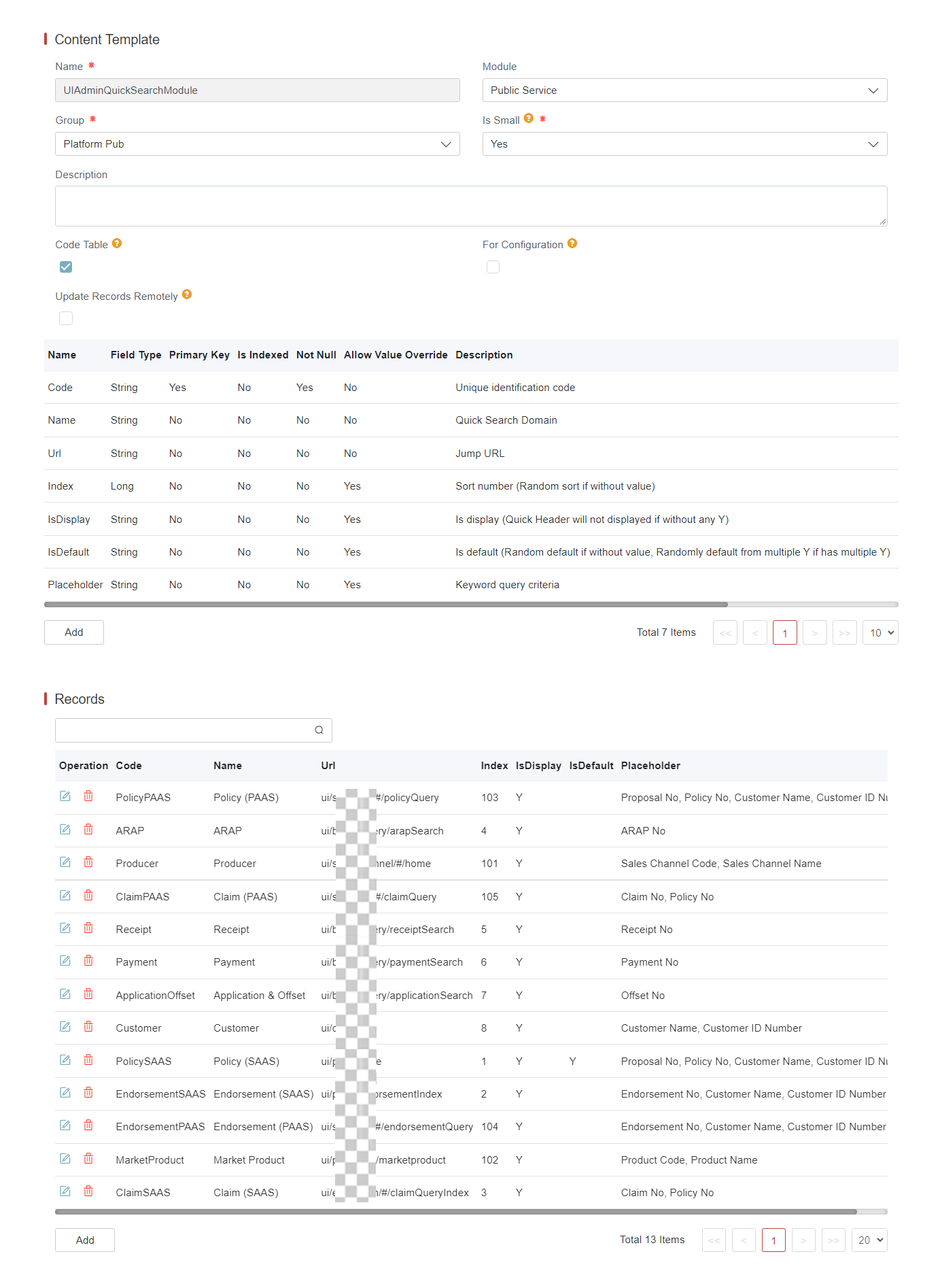The height and width of the screenshot is (1288, 940).
Task: Delete the ApplicationOffset record
Action: coord(88,994)
